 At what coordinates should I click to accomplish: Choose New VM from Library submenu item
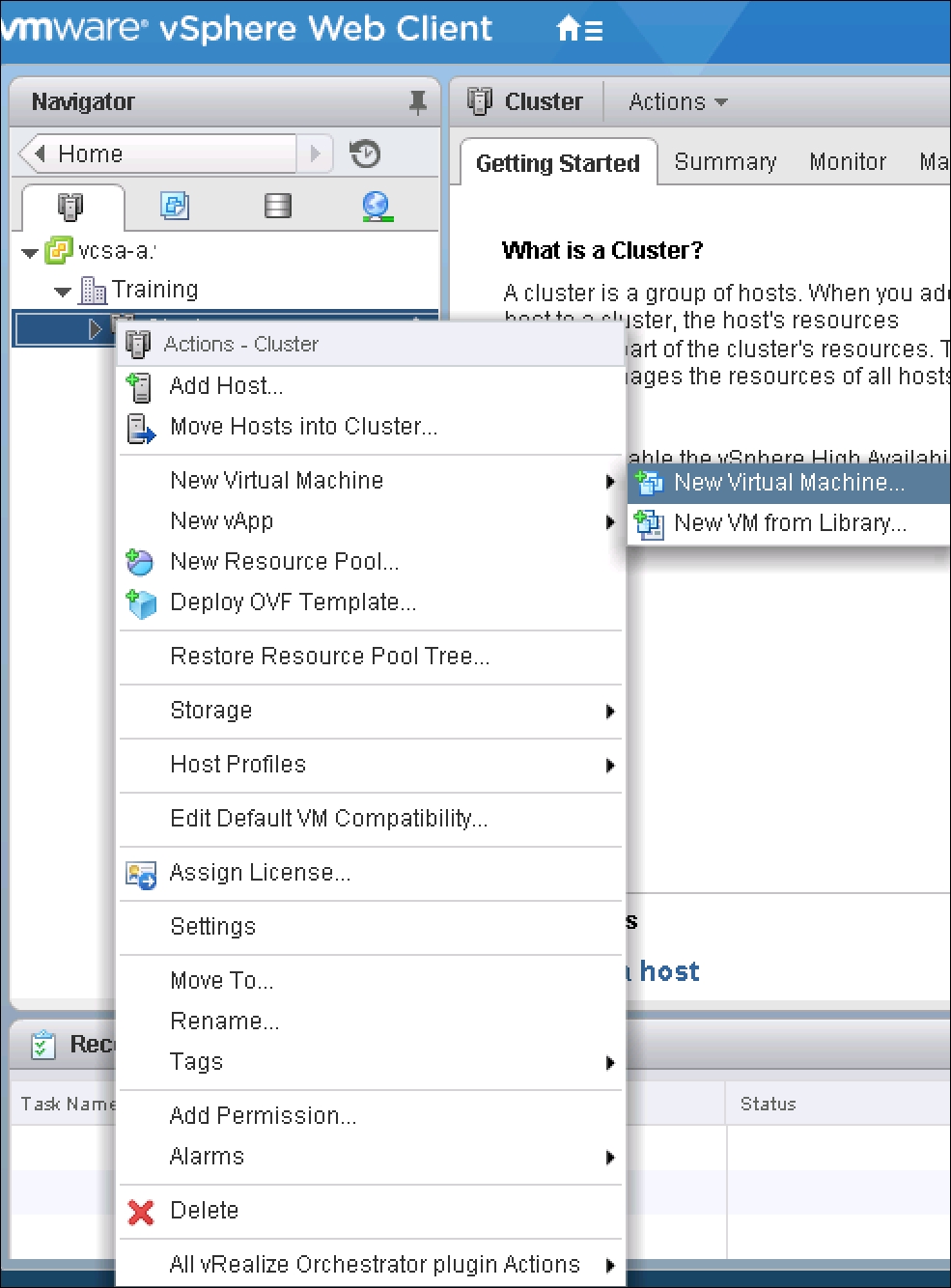tap(789, 523)
